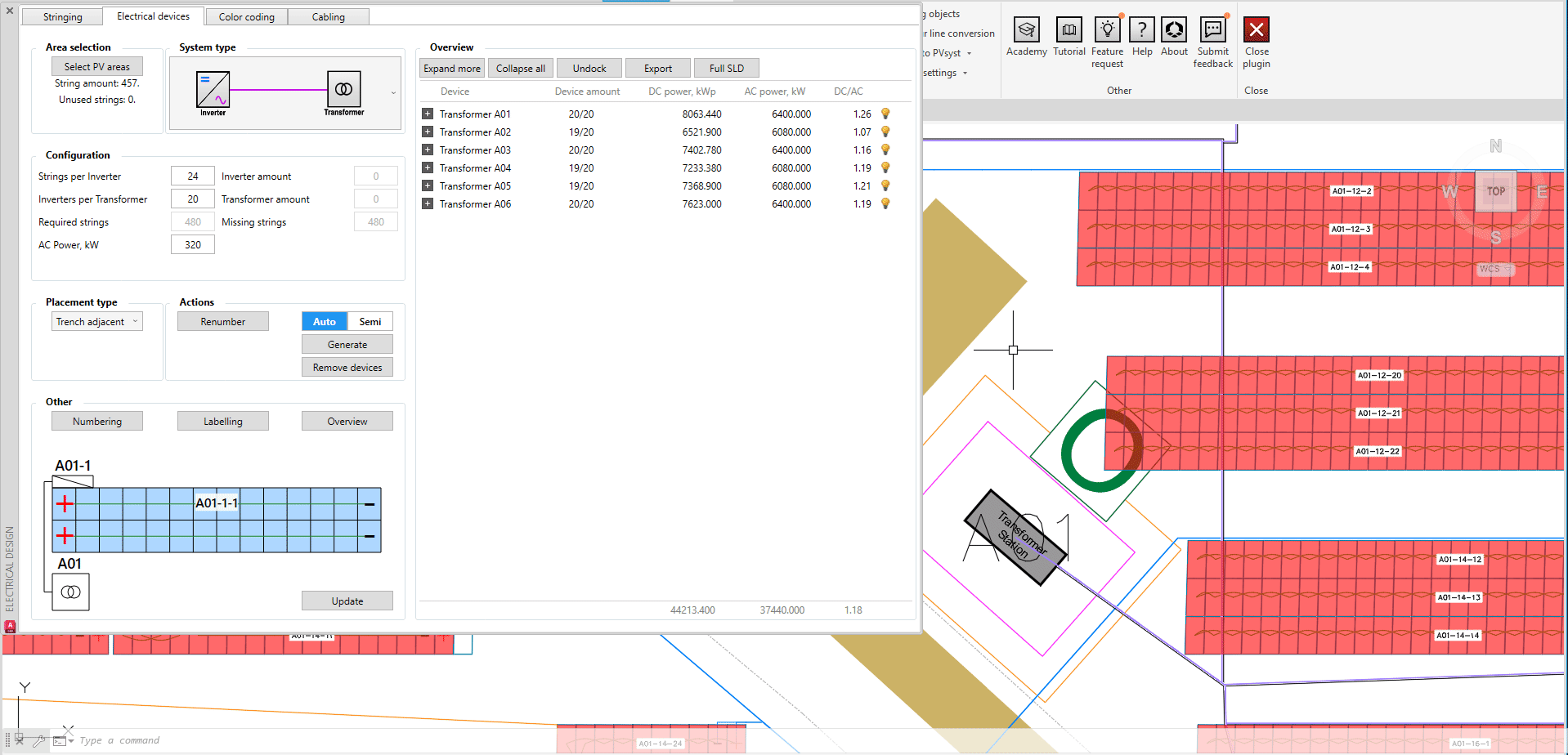Click the Overview button under Other
Screen dimensions: 1568x755
pyautogui.click(x=347, y=421)
